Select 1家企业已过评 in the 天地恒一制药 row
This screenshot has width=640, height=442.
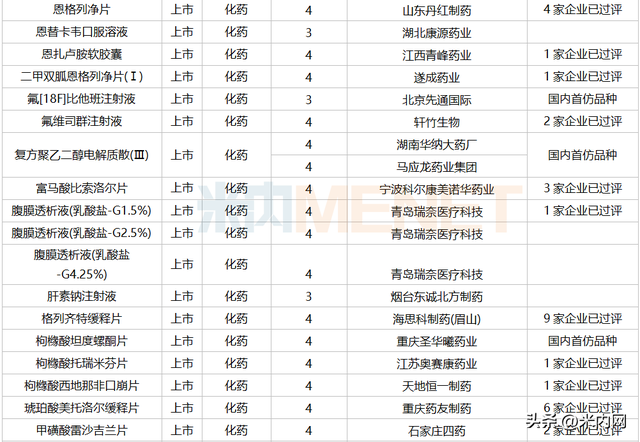point(582,386)
